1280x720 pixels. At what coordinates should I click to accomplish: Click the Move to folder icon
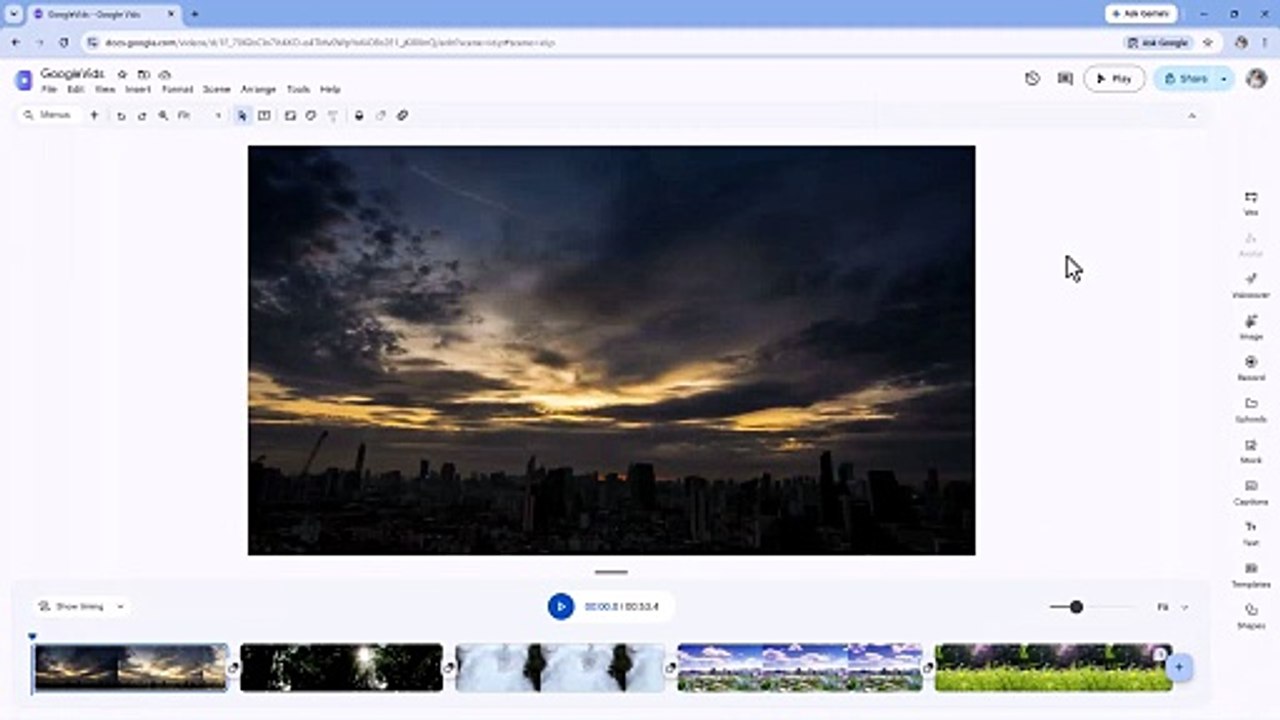click(143, 75)
